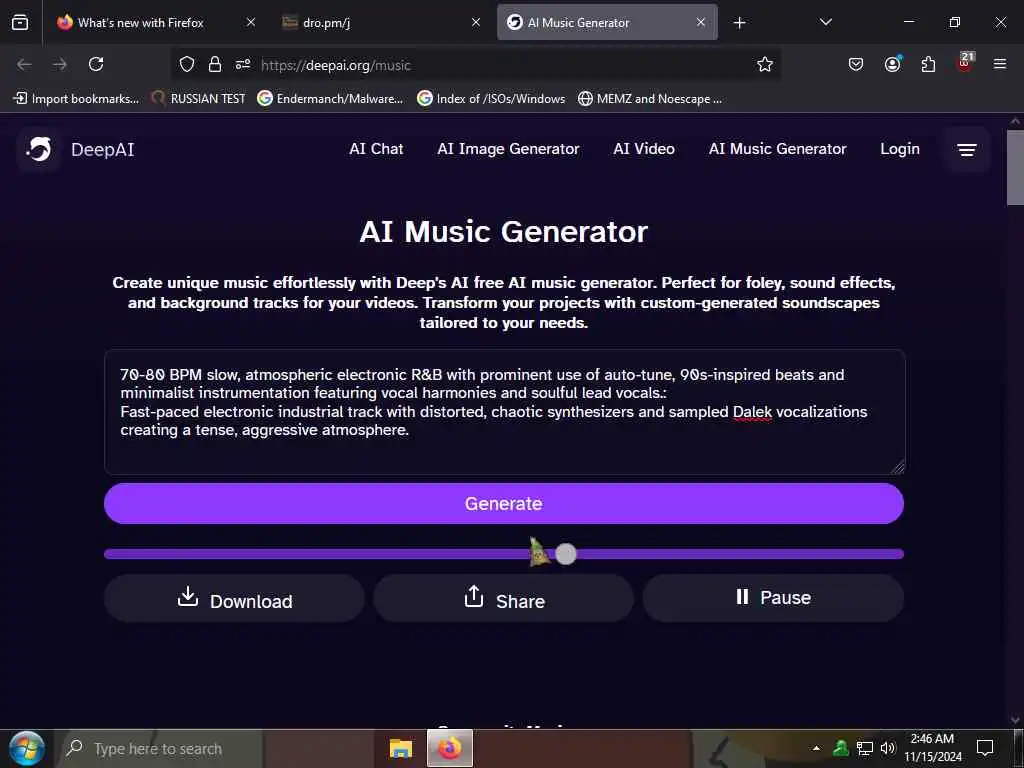Pause the playing audio
1024x768 pixels.
(773, 598)
